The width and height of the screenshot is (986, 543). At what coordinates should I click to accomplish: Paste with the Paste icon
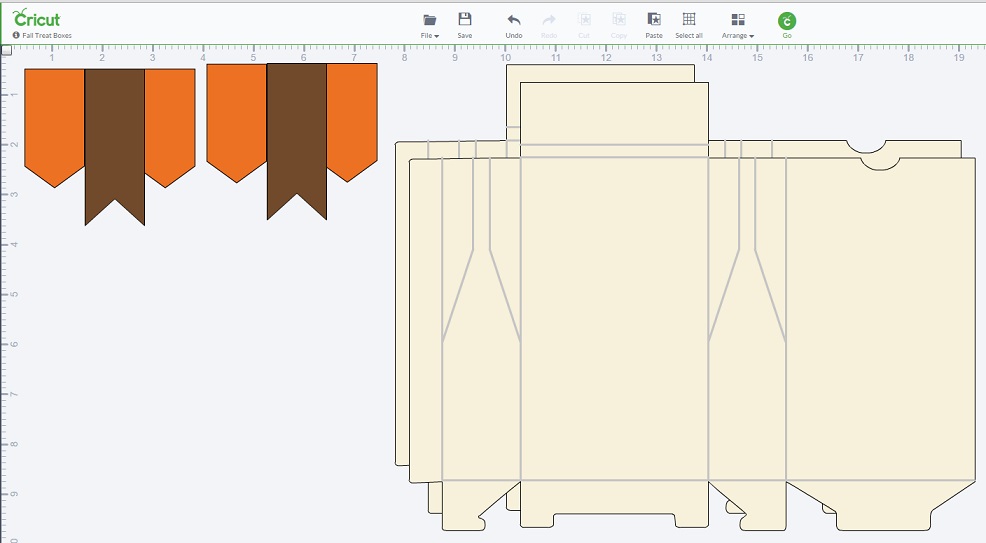(654, 26)
